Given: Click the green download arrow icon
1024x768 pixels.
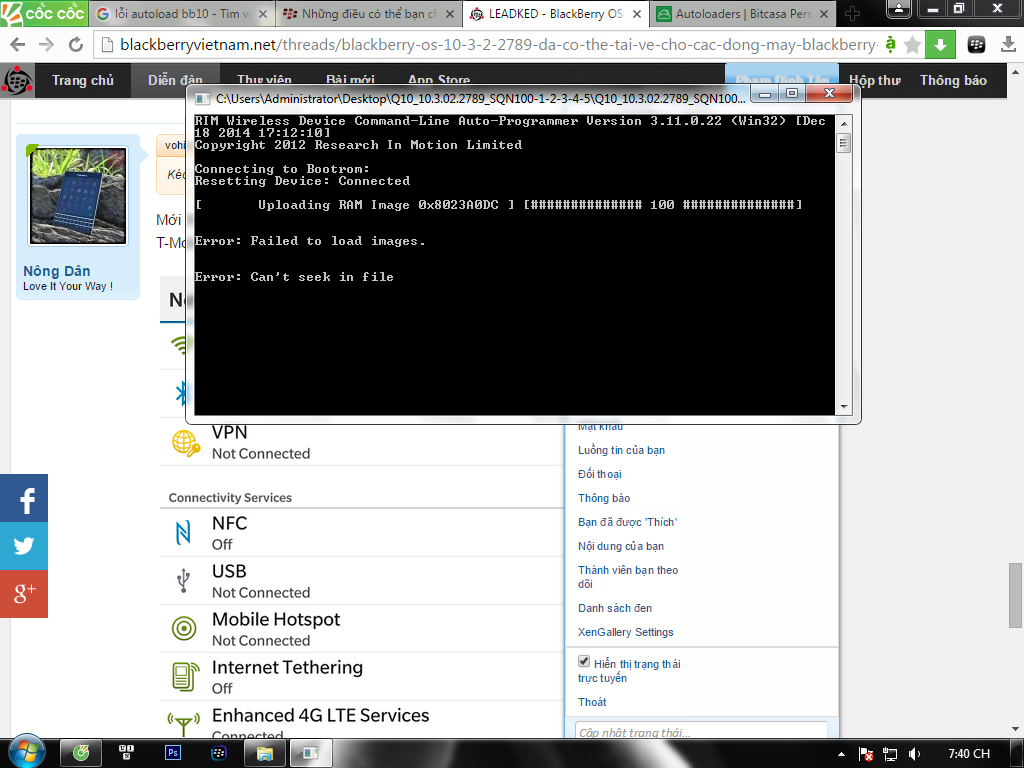Looking at the screenshot, I should click(940, 45).
